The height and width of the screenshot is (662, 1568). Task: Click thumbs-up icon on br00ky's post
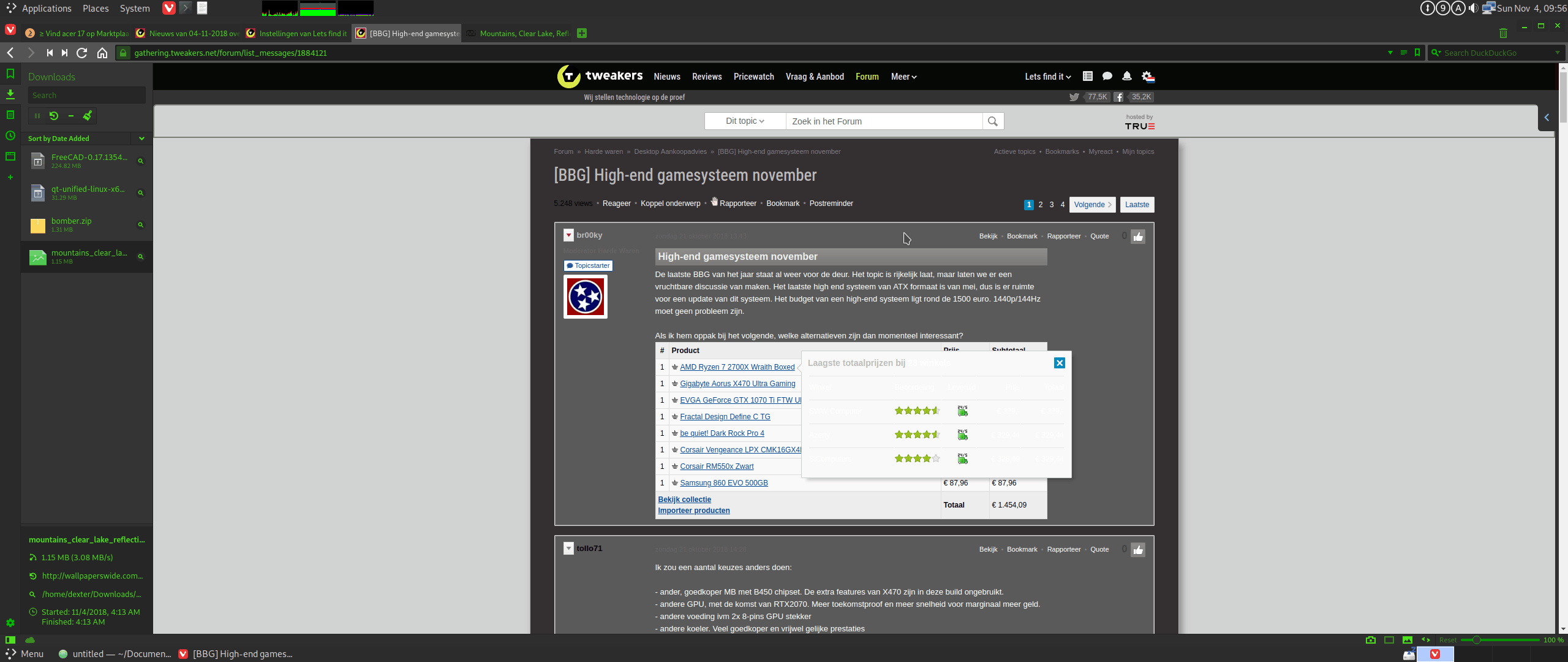1138,237
